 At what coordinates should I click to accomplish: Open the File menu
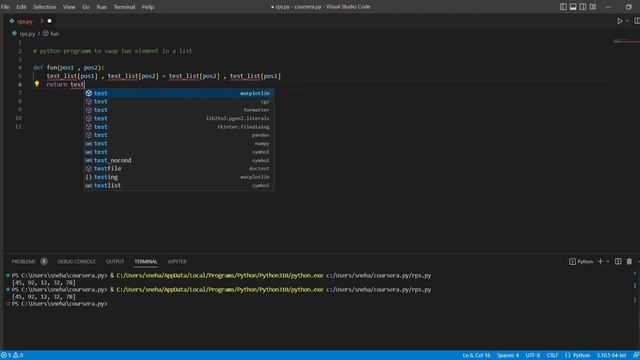pos(5,7)
